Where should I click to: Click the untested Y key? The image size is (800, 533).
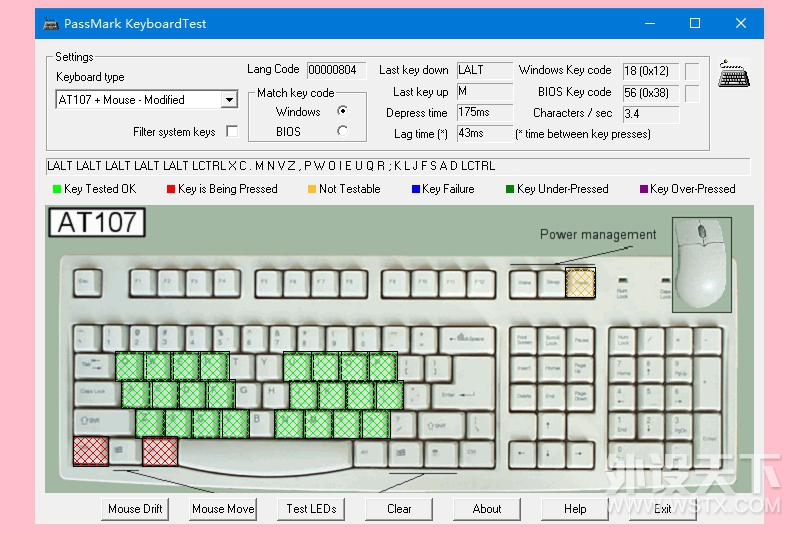click(x=268, y=365)
